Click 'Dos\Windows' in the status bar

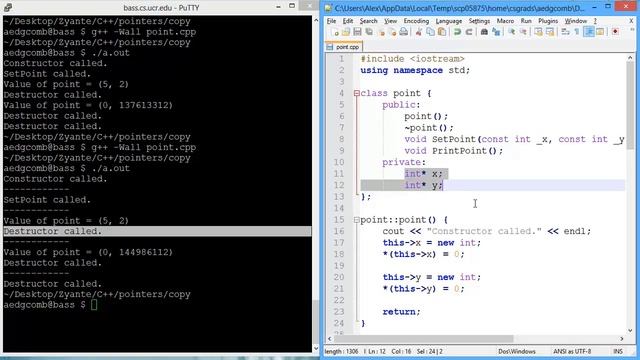pyautogui.click(x=517, y=351)
